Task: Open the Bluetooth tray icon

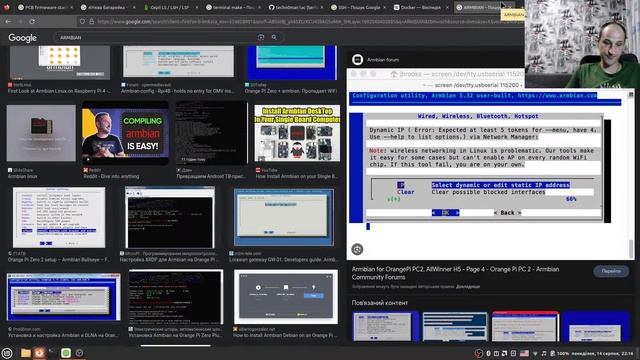Action: 488,353
